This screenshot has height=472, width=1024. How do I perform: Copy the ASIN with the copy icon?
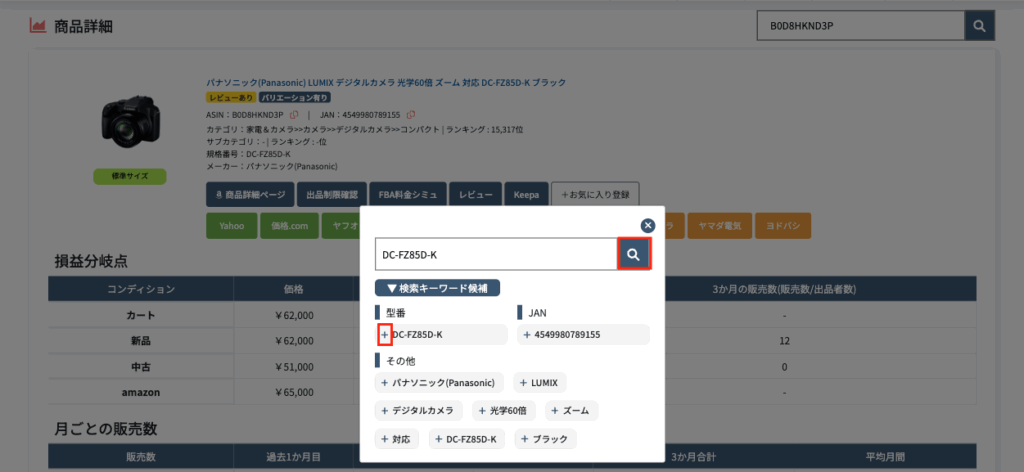[x=294, y=115]
